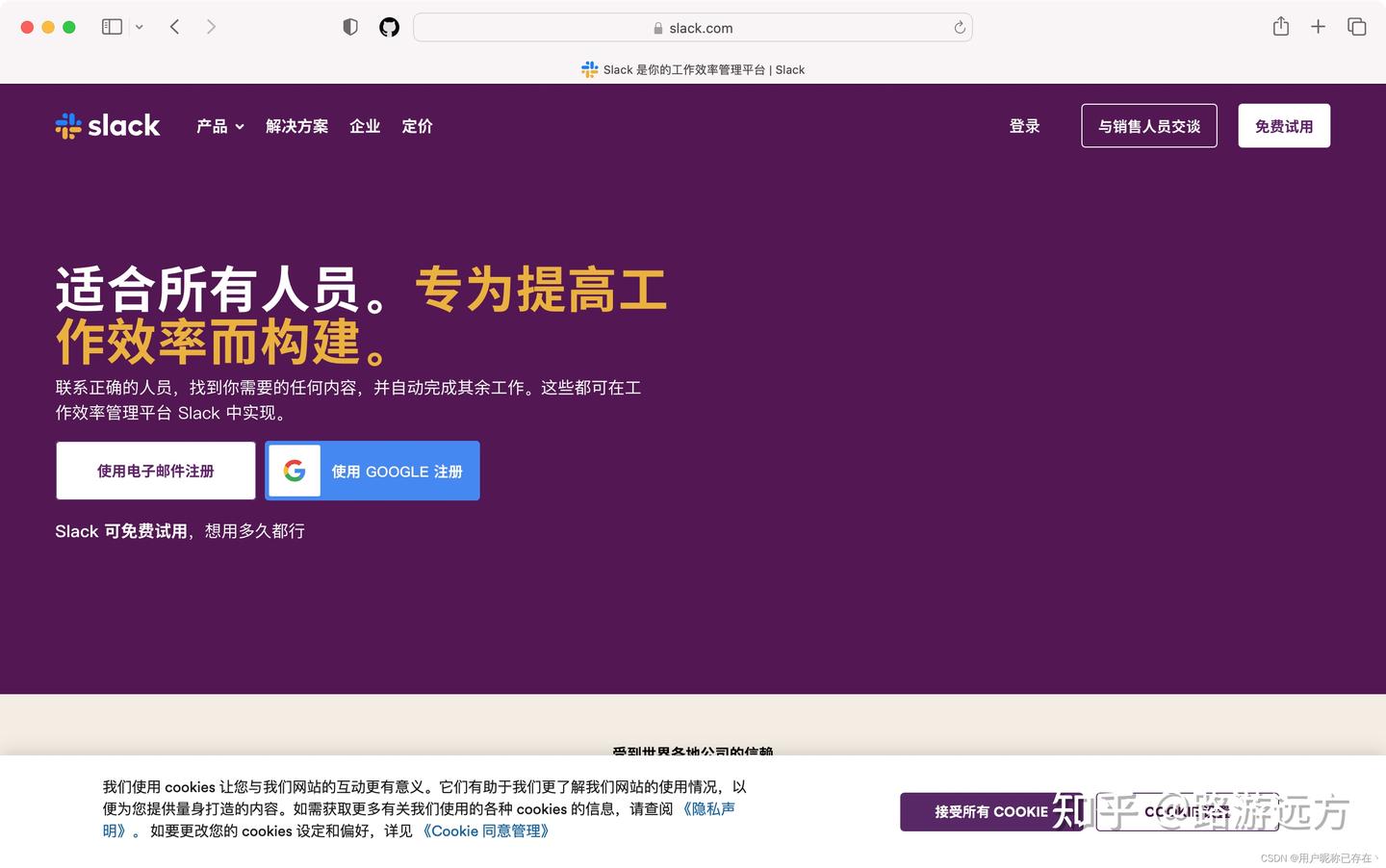Sign up with the Google button
The width and height of the screenshot is (1386, 868).
(x=372, y=471)
